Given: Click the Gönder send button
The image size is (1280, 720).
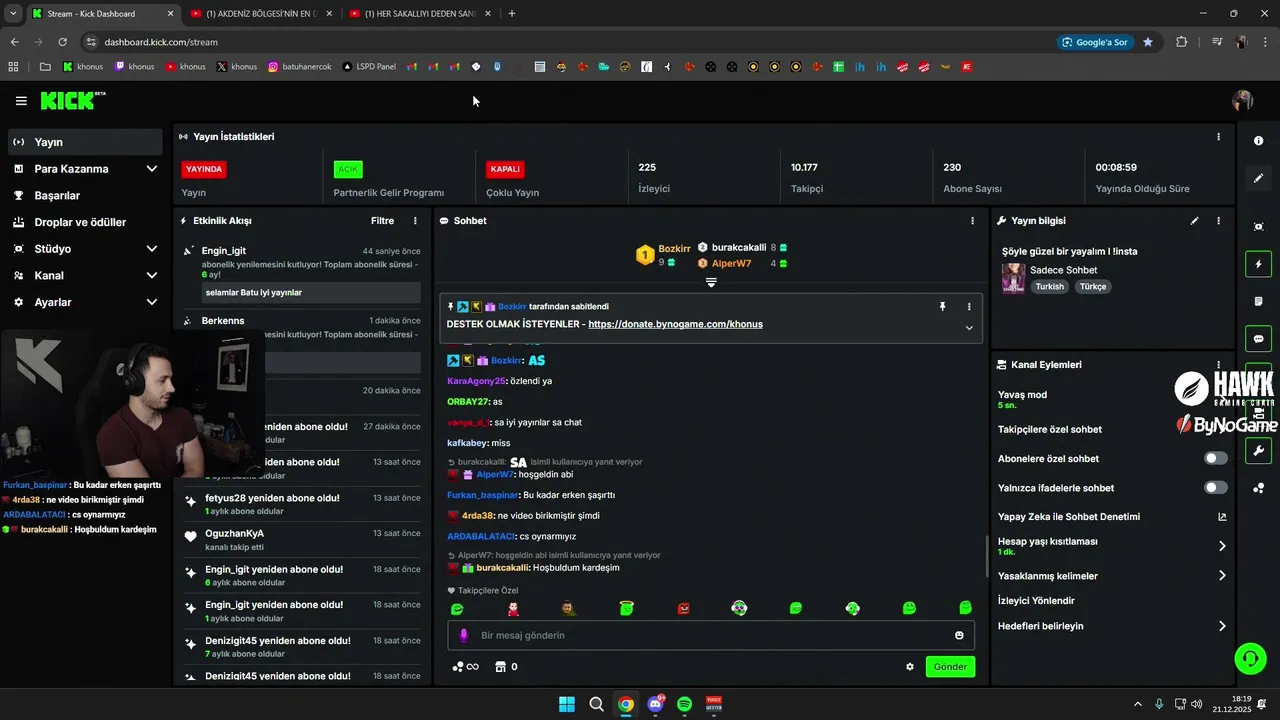Looking at the screenshot, I should [x=950, y=667].
